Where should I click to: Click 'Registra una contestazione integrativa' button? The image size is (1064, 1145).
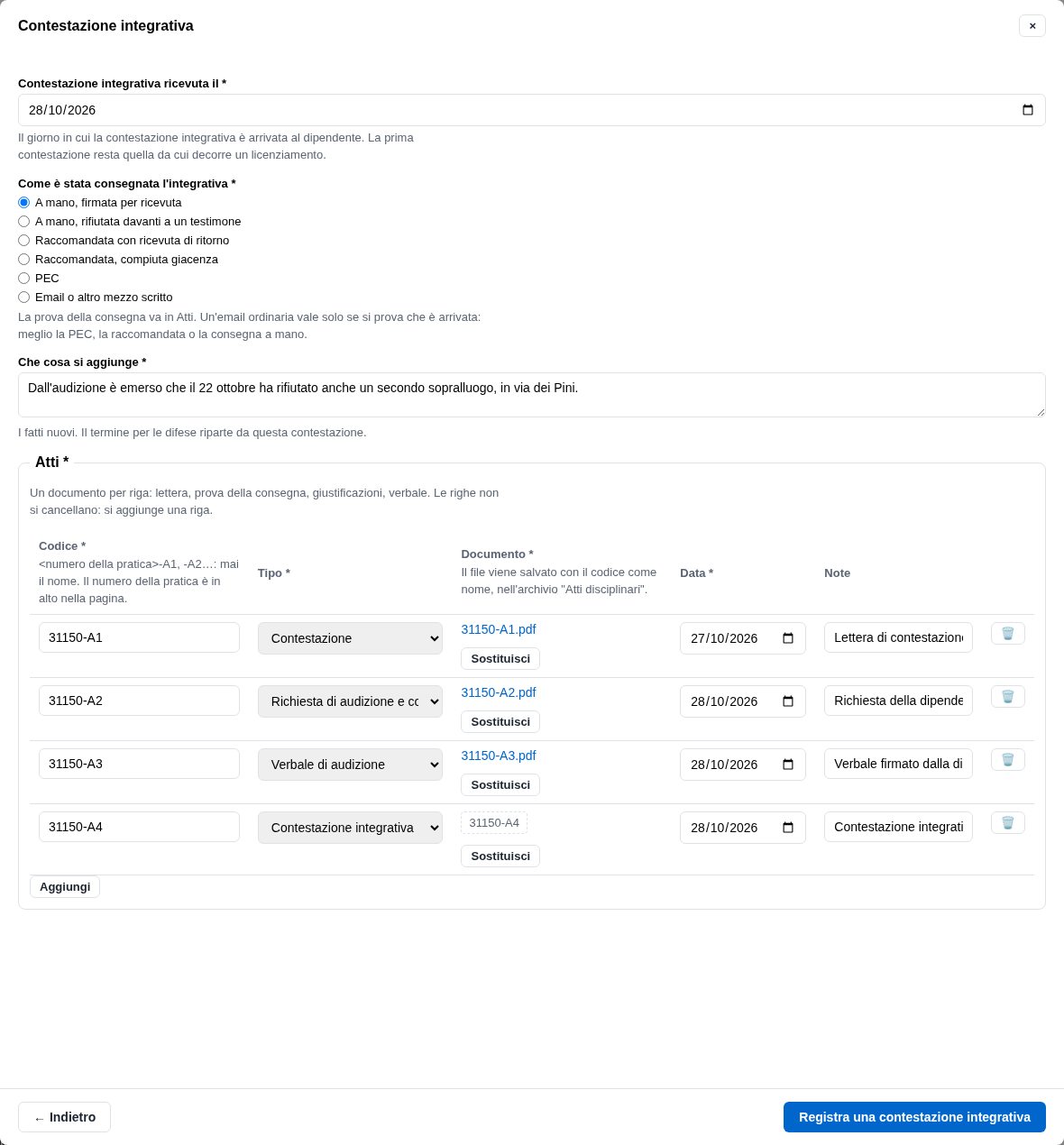[x=914, y=1117]
